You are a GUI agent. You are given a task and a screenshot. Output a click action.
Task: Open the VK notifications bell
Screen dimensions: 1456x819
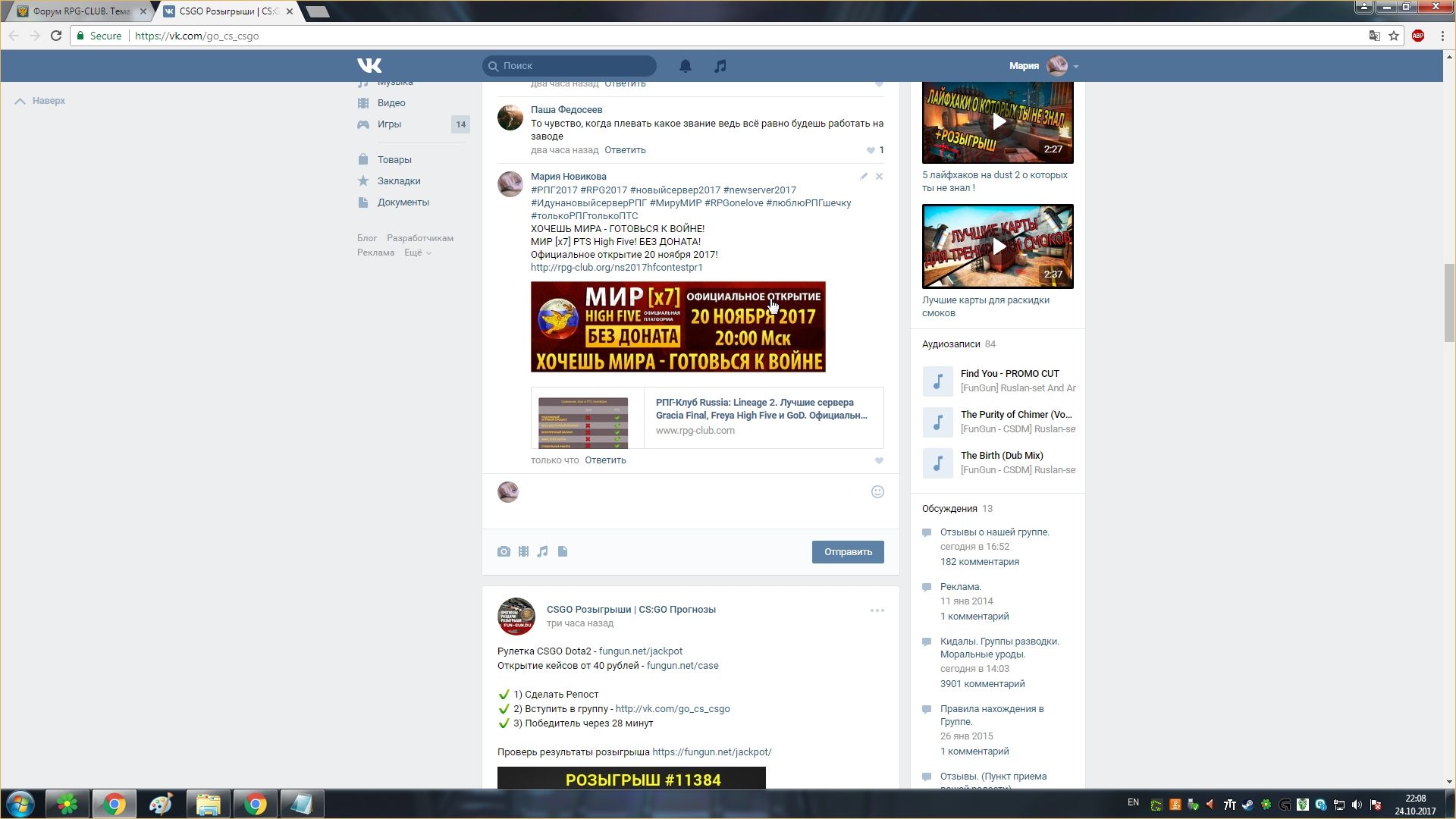(685, 66)
